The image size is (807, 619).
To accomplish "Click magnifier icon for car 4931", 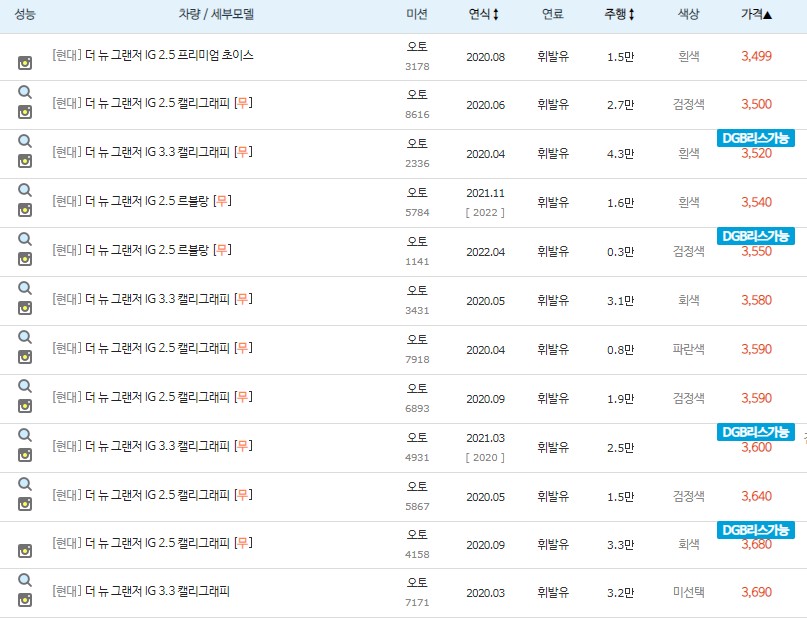I will pyautogui.click(x=25, y=435).
